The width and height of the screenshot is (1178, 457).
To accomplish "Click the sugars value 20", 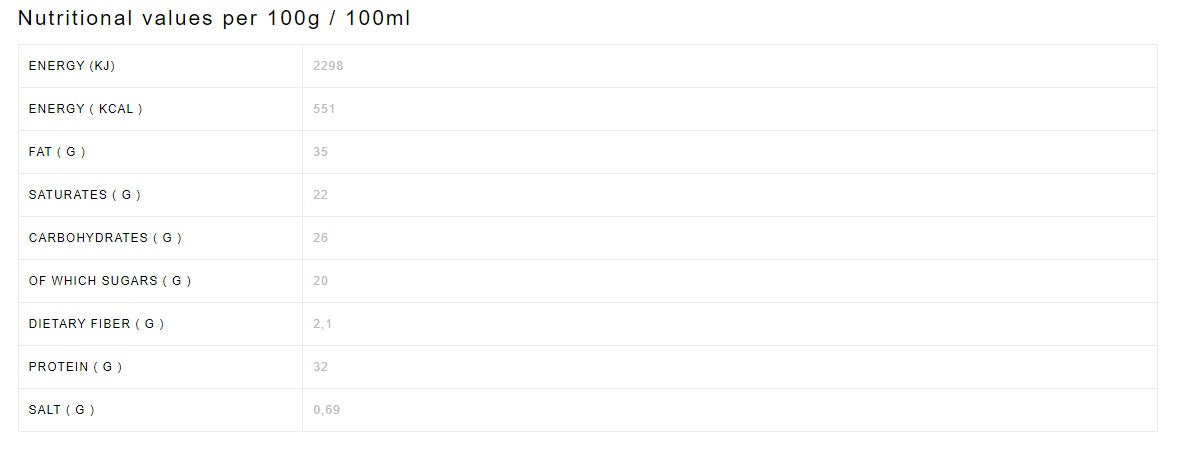I will point(321,280).
